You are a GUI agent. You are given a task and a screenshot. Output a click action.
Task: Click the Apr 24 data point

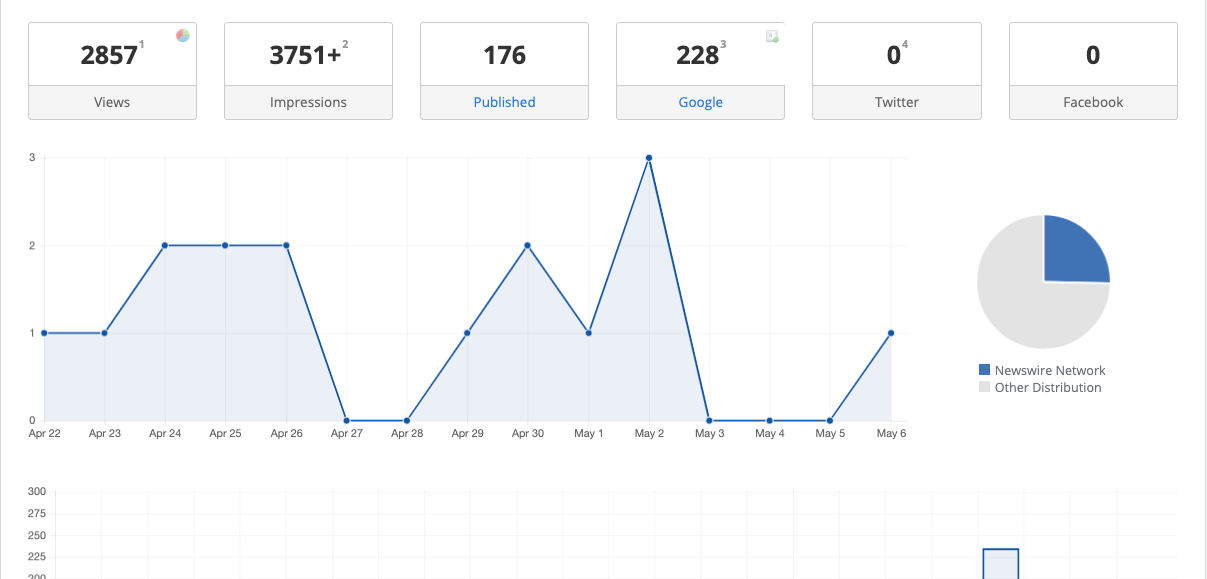click(165, 245)
